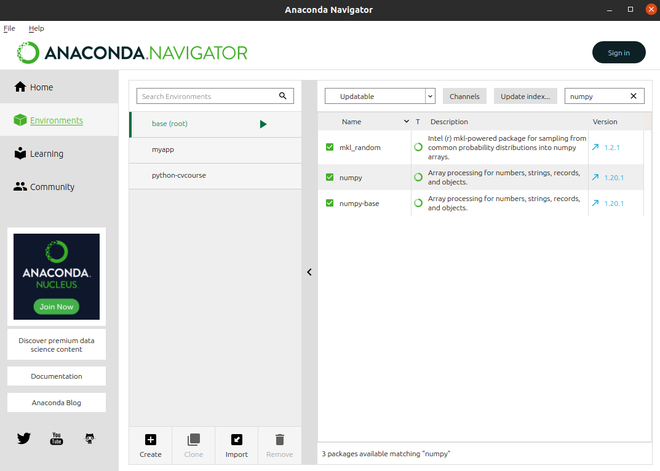Screen dimensions: 660x471
Task: Select the base (root) environment
Action: [215, 124]
